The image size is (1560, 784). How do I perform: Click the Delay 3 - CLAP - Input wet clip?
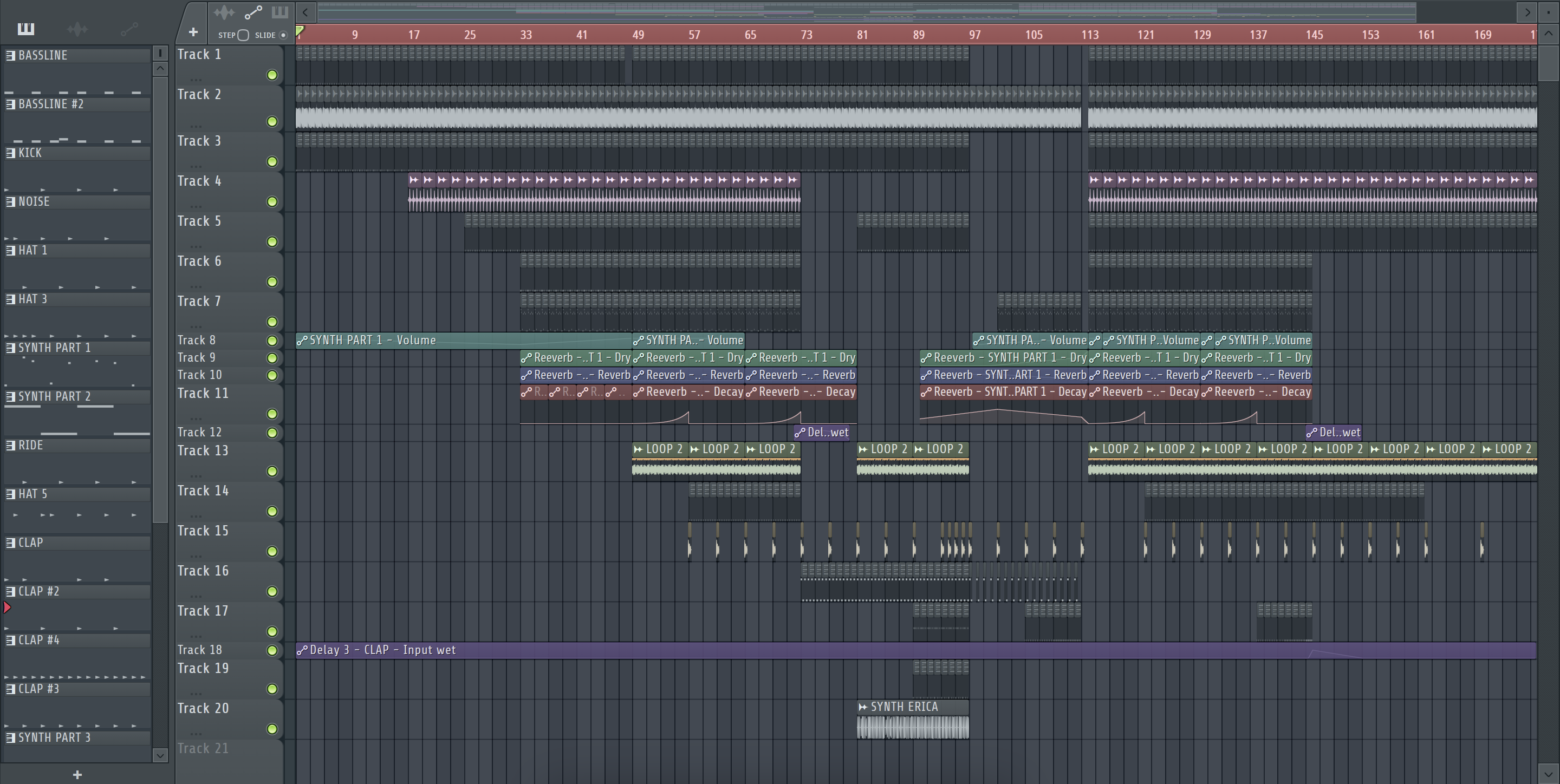(x=915, y=650)
